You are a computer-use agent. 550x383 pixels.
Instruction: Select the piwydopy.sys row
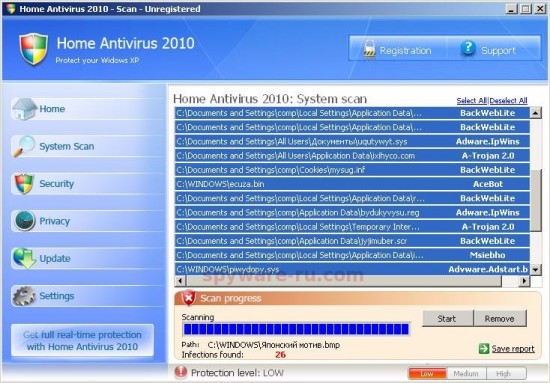(352, 269)
